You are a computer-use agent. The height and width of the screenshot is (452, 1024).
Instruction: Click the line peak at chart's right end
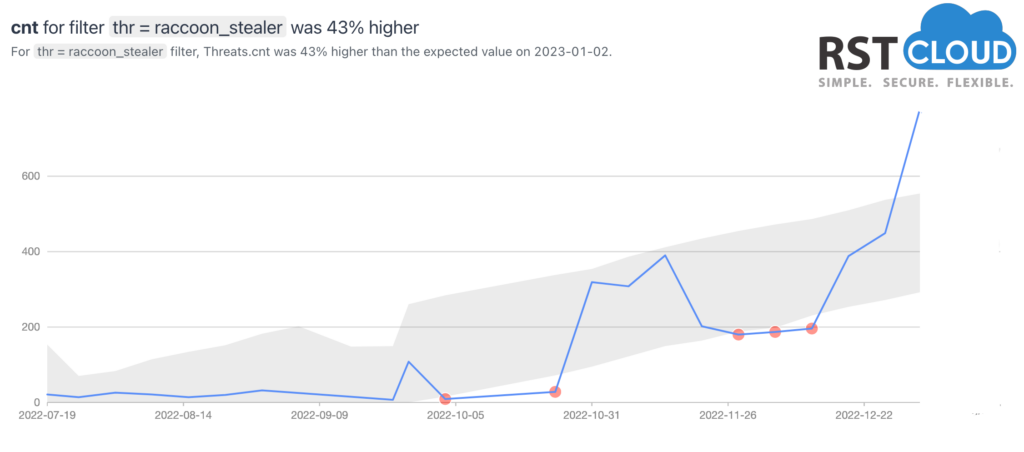pos(919,112)
